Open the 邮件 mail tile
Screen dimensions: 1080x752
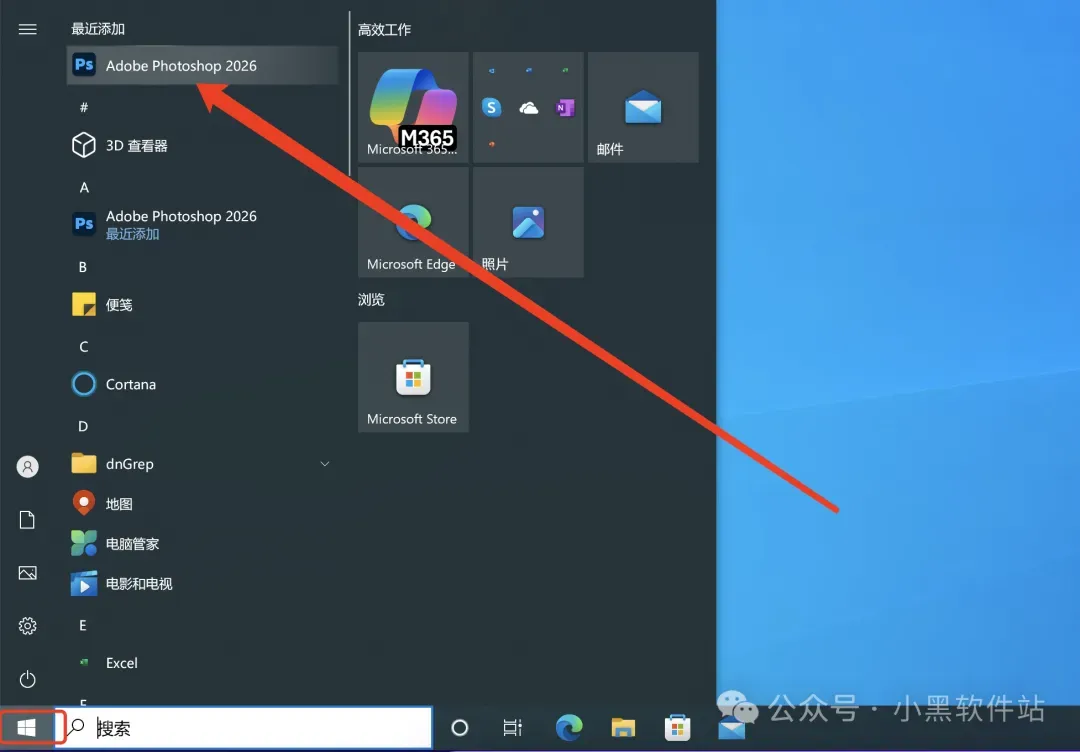point(643,107)
